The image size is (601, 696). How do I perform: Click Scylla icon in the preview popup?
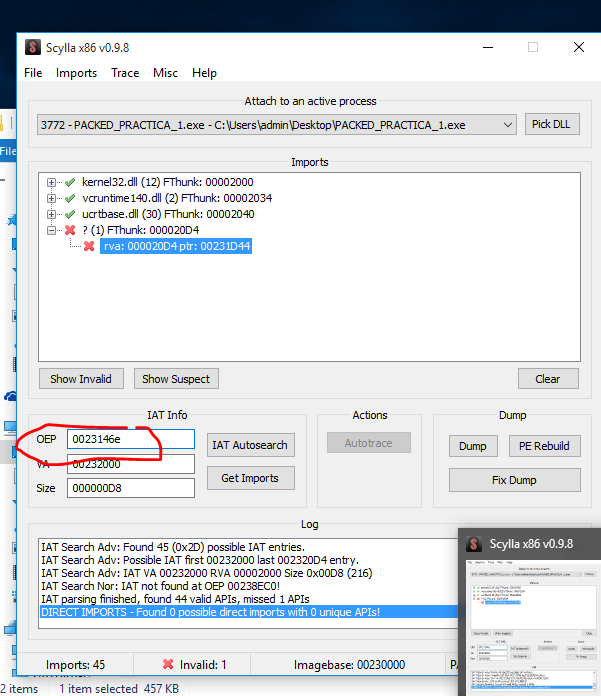point(472,544)
